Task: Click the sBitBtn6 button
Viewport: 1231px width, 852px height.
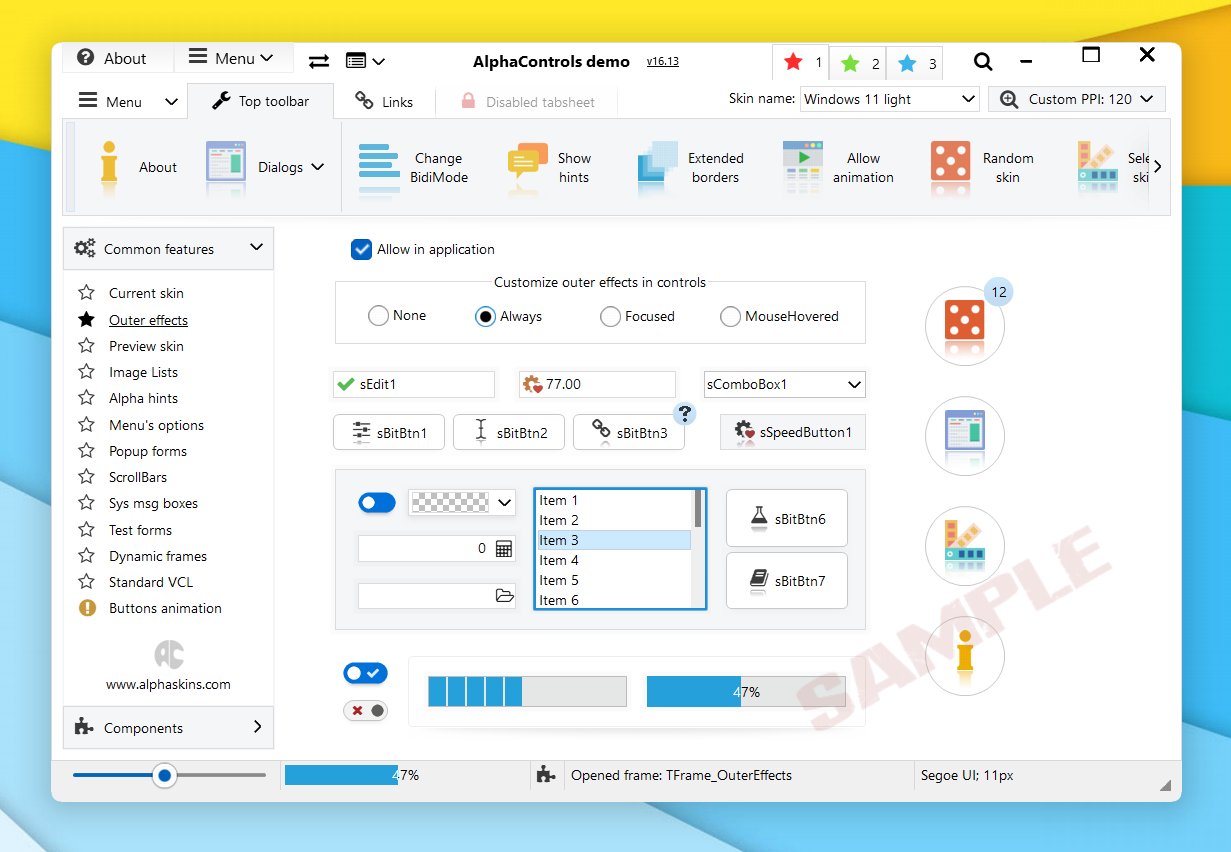Action: 787,518
